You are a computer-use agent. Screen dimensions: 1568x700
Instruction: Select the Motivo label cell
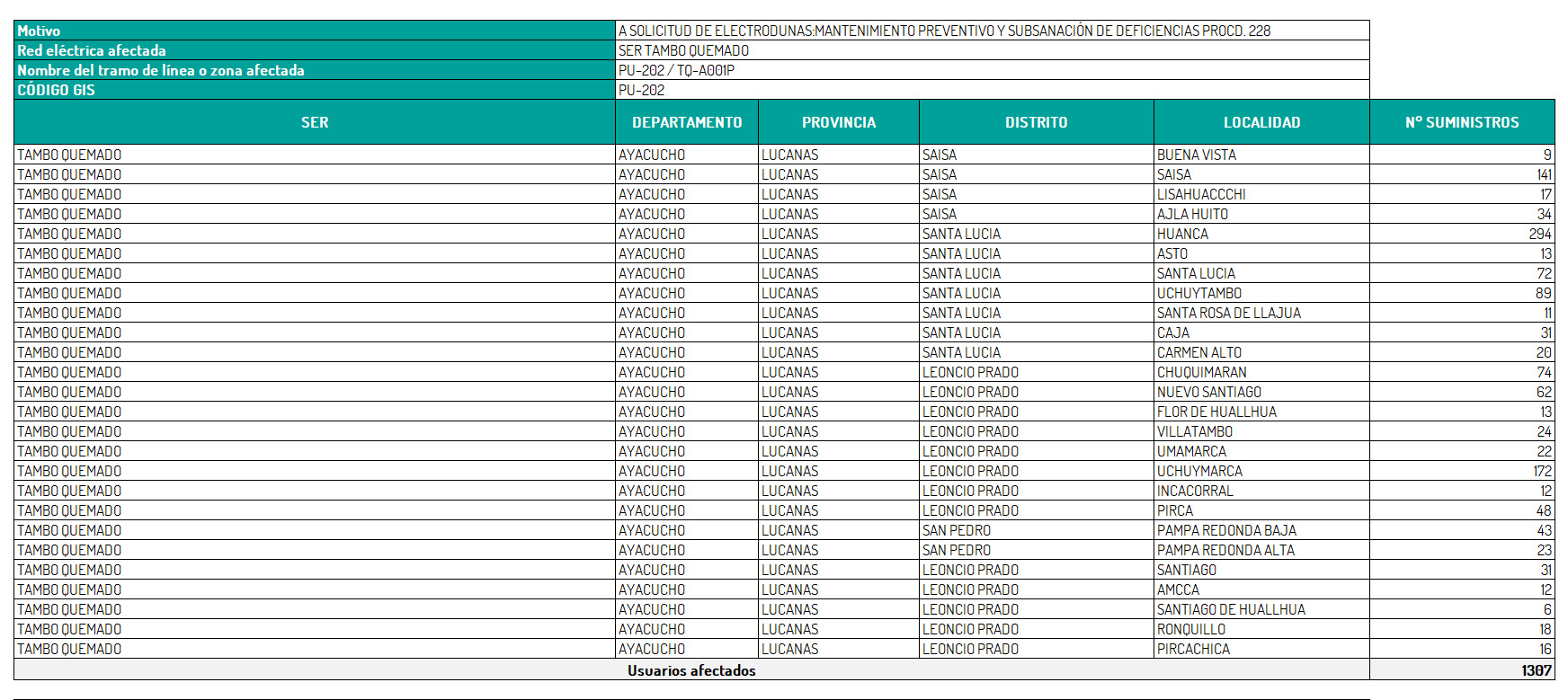click(x=315, y=31)
